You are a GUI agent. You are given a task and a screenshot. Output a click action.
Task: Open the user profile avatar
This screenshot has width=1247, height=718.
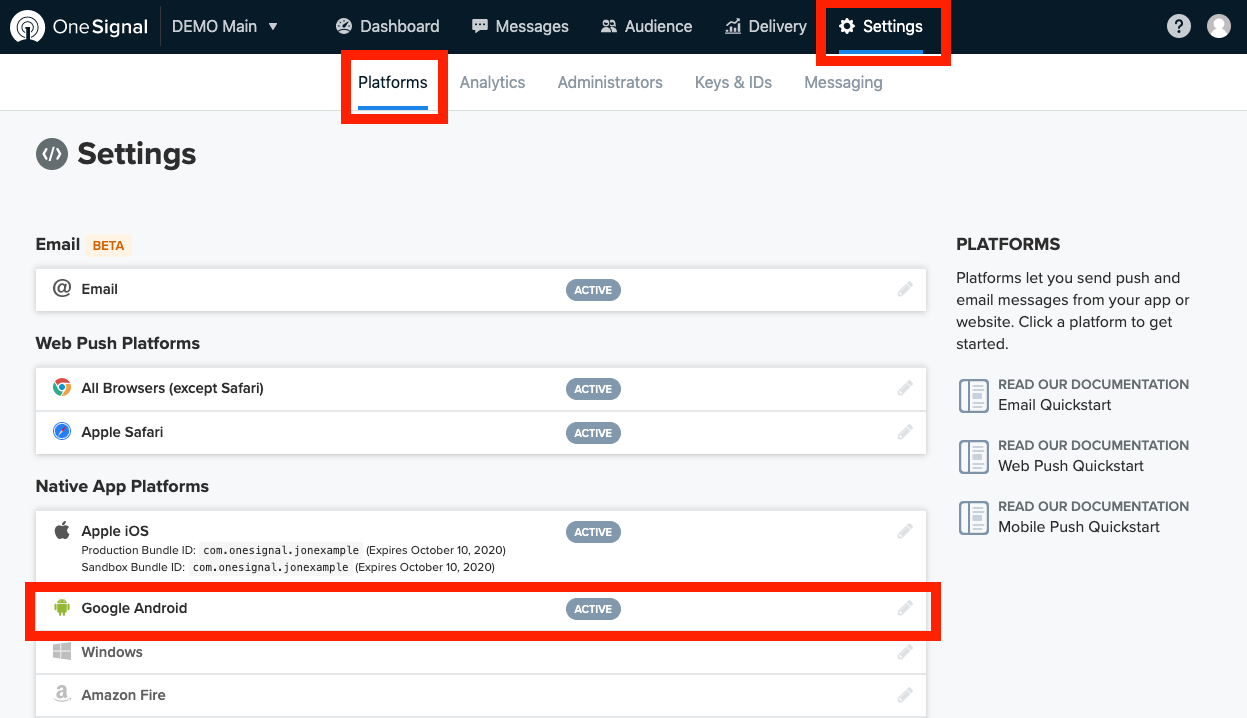pos(1219,27)
